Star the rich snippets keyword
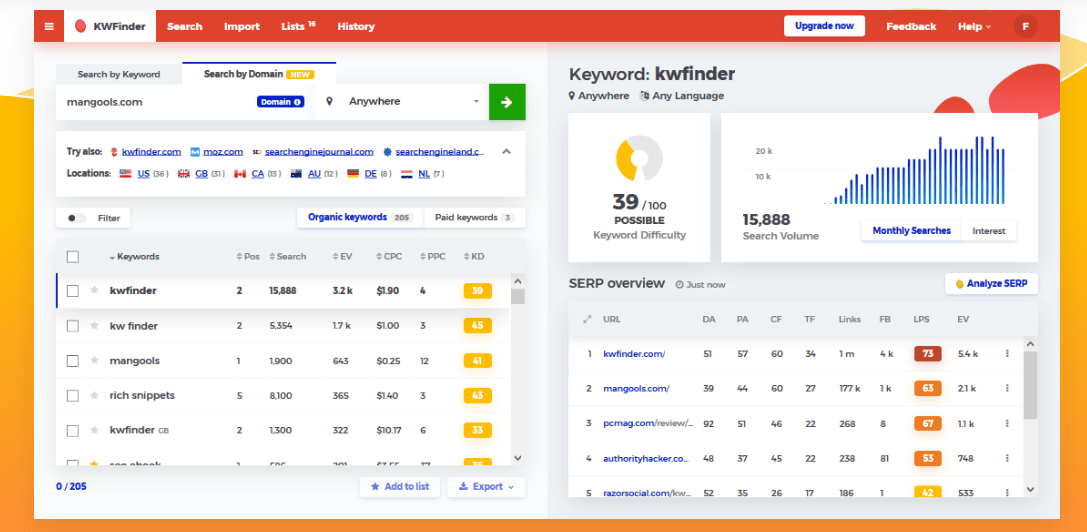Image resolution: width=1087 pixels, height=532 pixels. (94, 395)
